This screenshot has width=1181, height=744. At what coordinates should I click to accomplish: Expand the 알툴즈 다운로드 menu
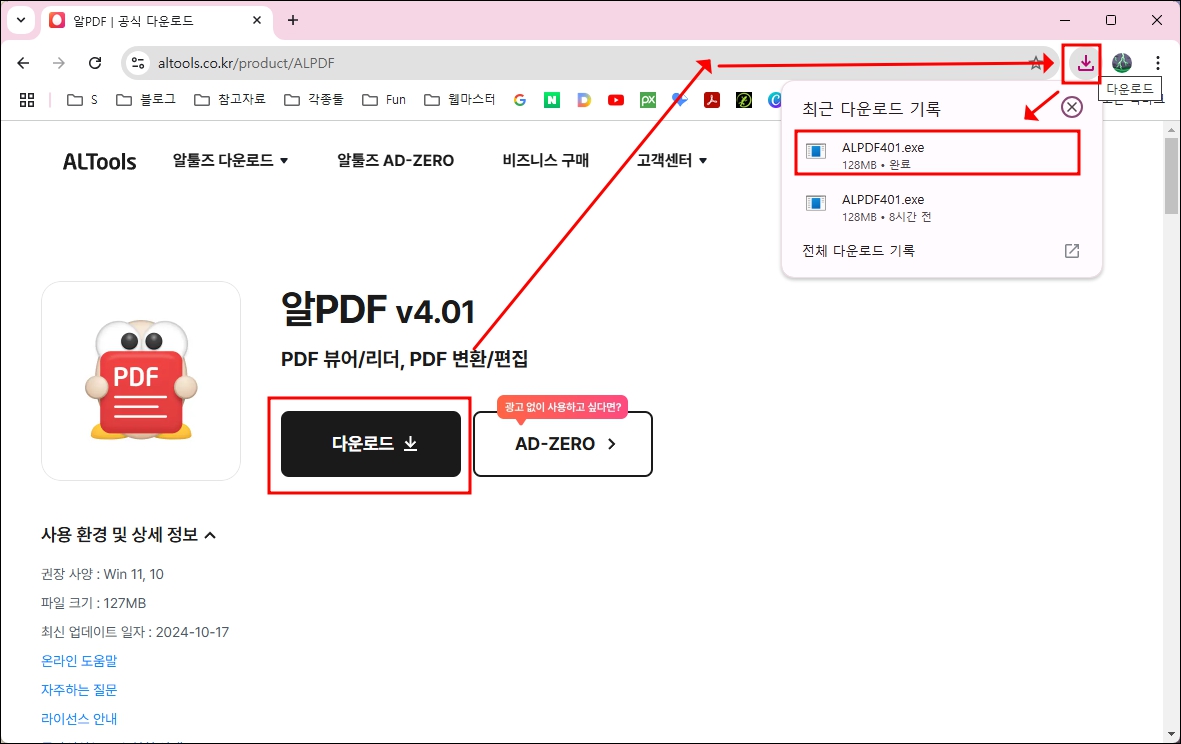230,160
